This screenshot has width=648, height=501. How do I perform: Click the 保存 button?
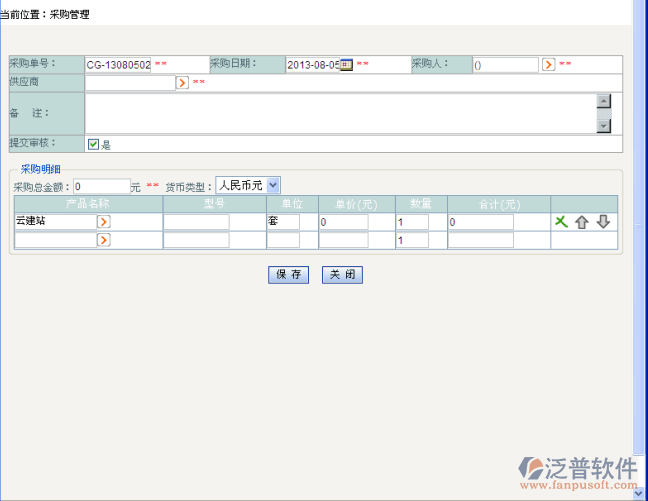pyautogui.click(x=288, y=275)
